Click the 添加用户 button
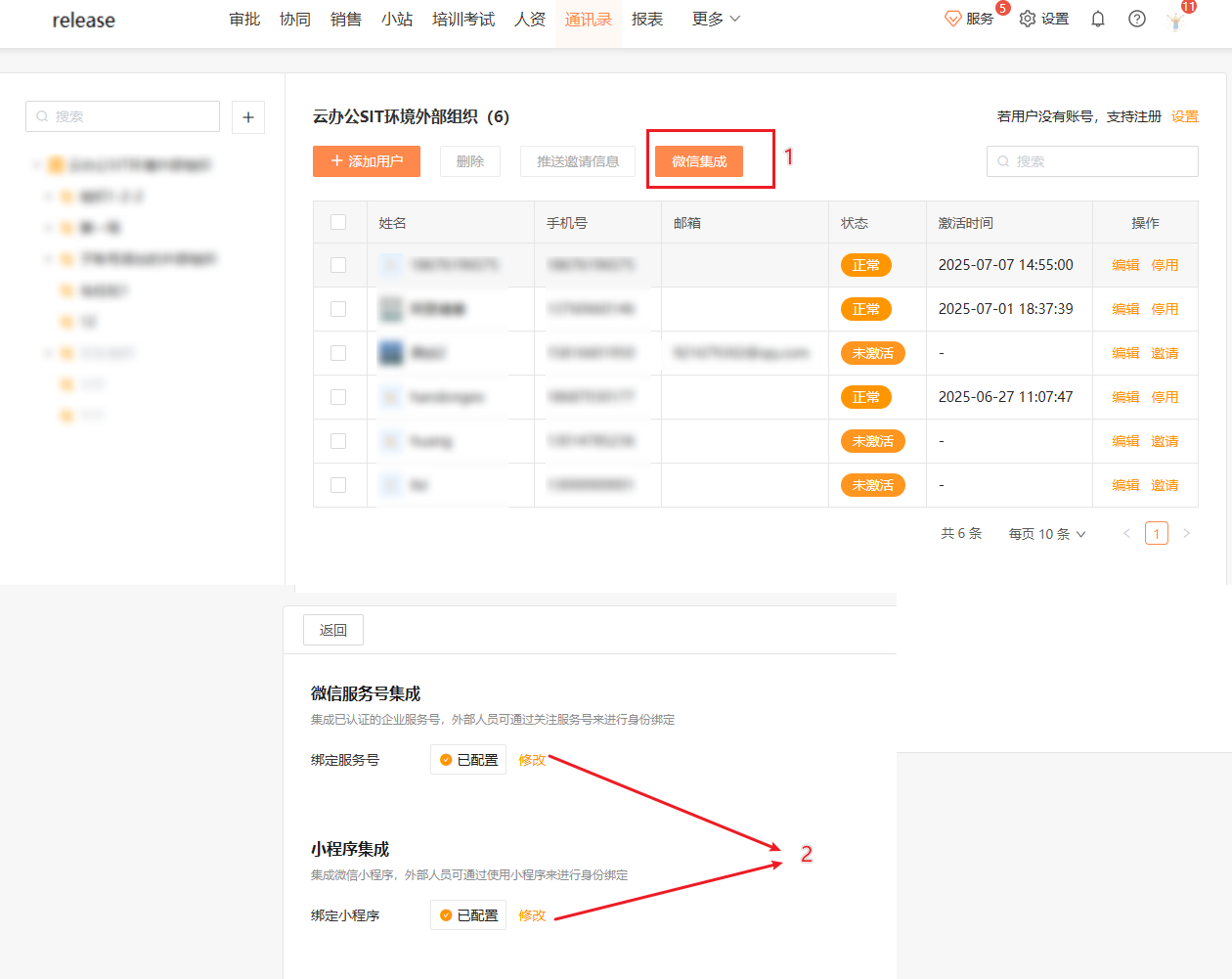 [x=367, y=161]
